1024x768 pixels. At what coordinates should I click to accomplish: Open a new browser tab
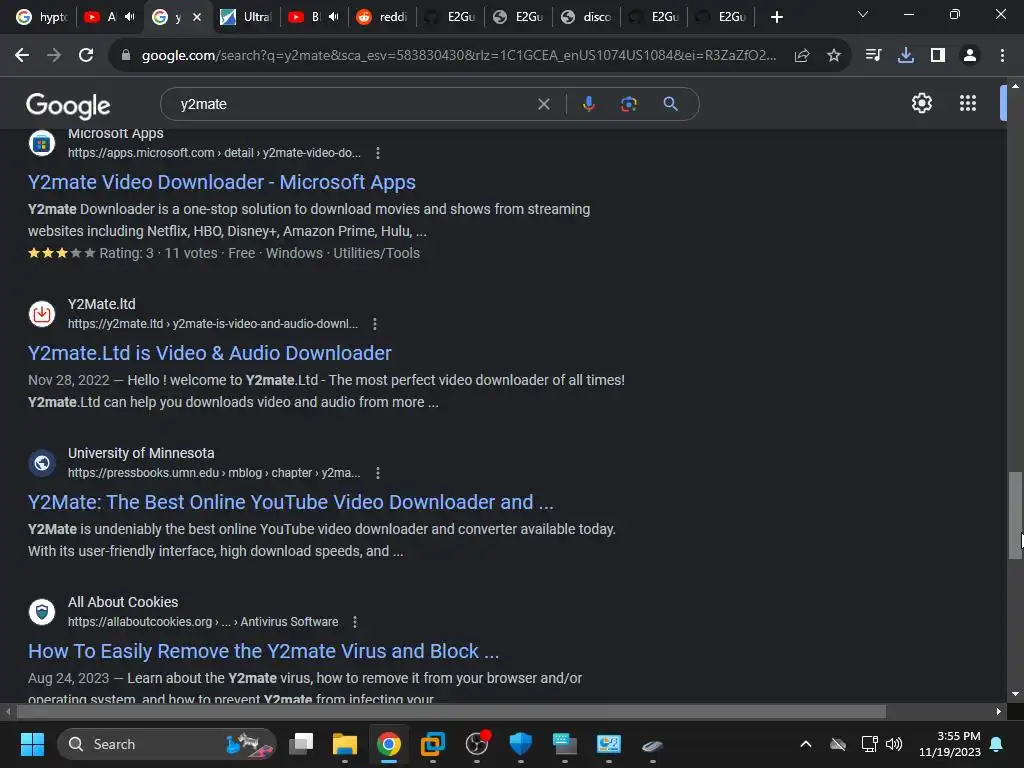pyautogui.click(x=776, y=17)
